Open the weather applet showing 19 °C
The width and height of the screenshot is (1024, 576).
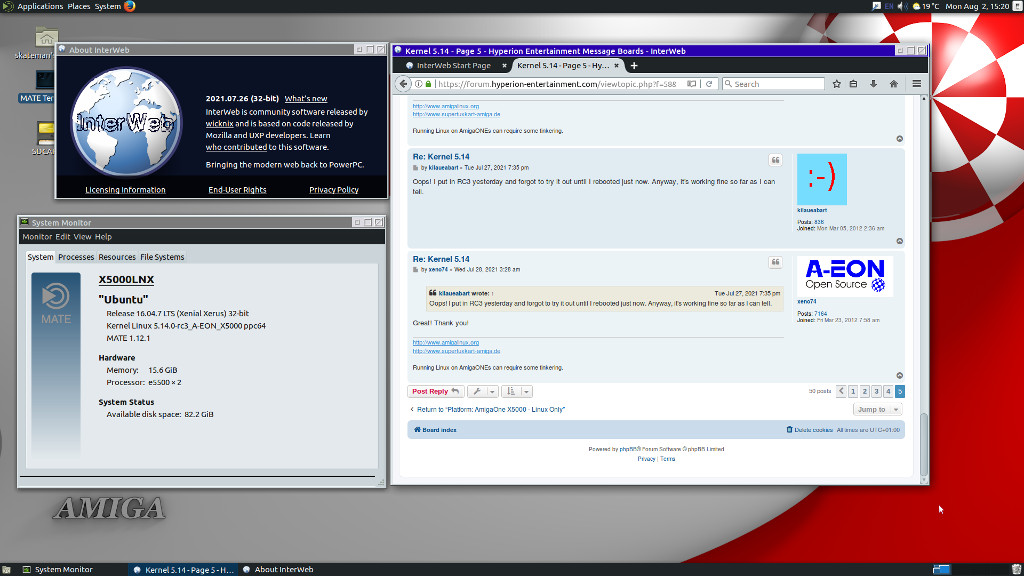coord(926,6)
